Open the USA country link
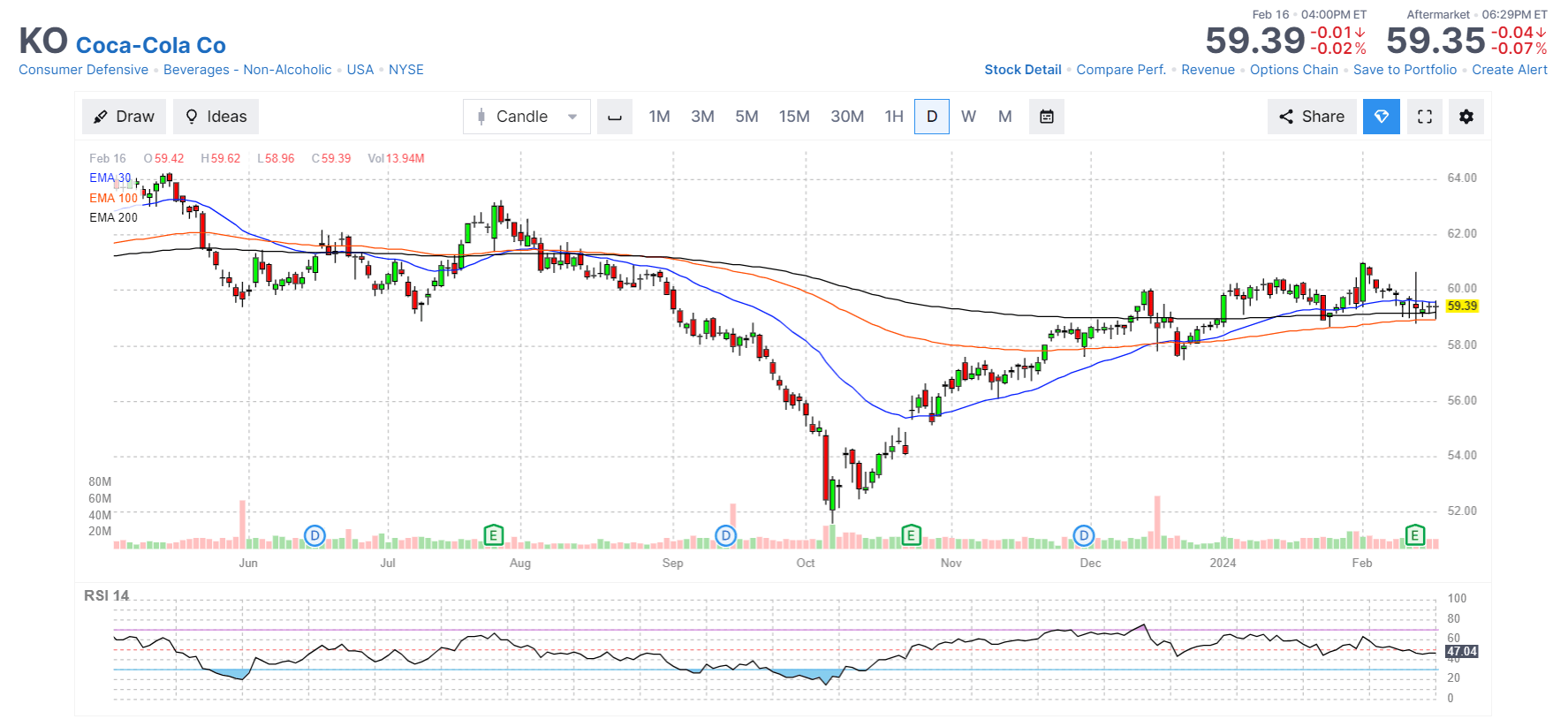1568x719 pixels. tap(360, 70)
